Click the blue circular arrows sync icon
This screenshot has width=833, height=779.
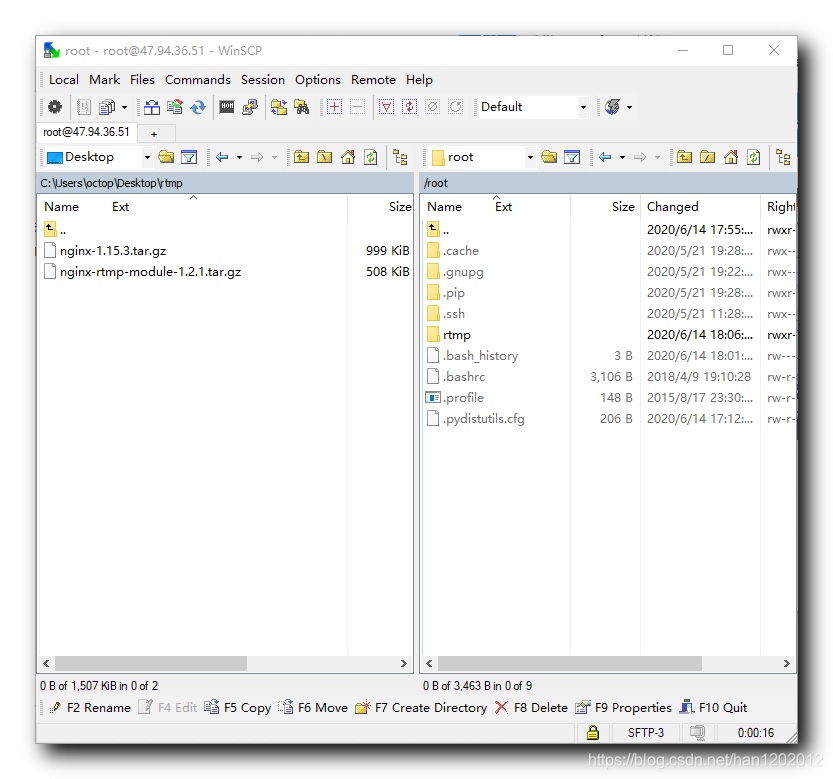point(198,107)
